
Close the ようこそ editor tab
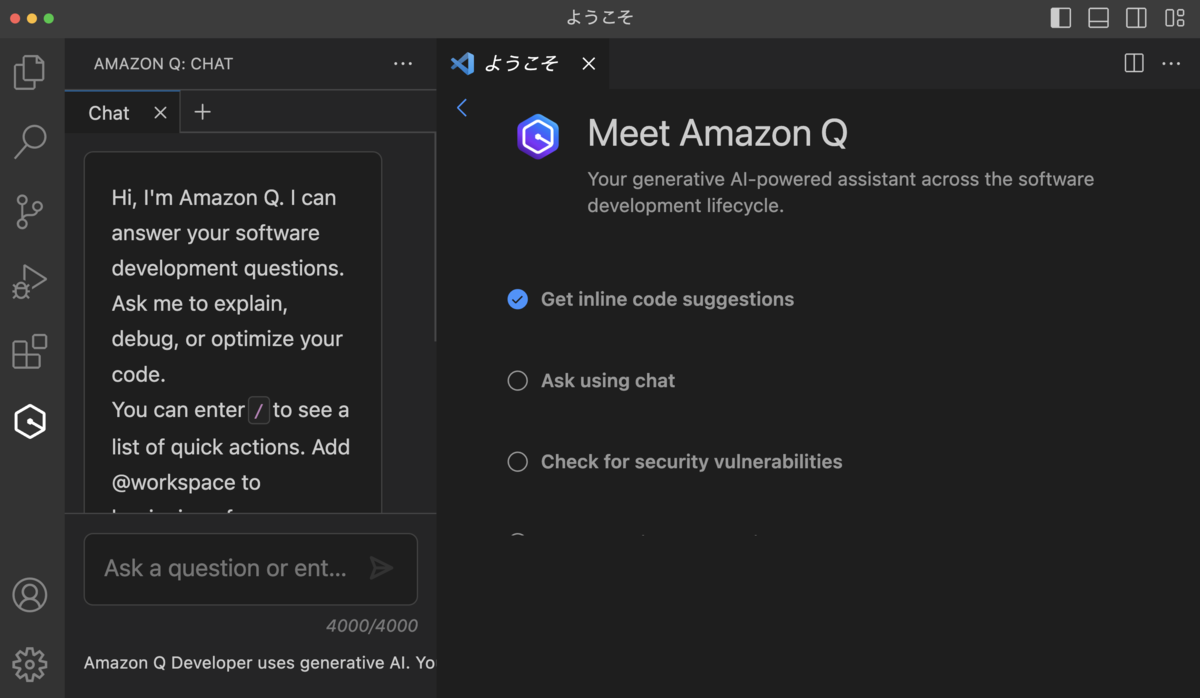[589, 64]
